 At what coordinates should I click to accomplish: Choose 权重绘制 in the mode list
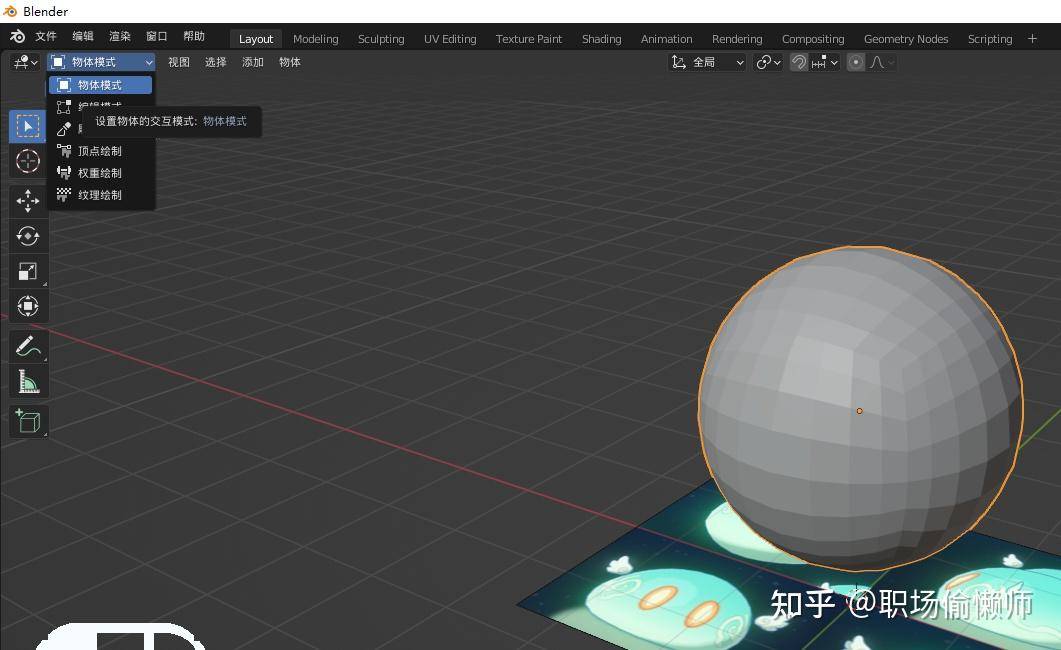click(x=100, y=173)
